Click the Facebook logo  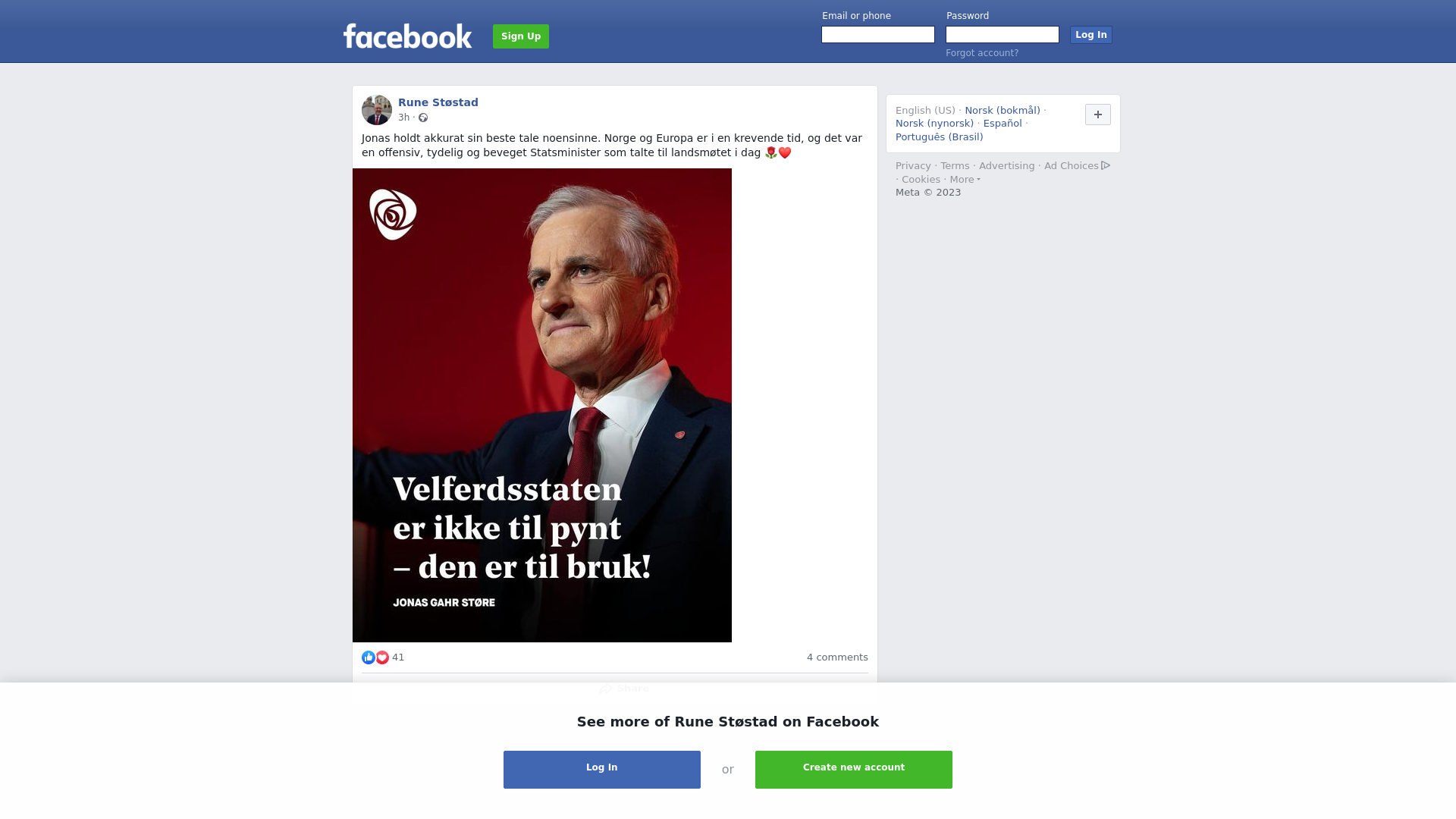[407, 36]
